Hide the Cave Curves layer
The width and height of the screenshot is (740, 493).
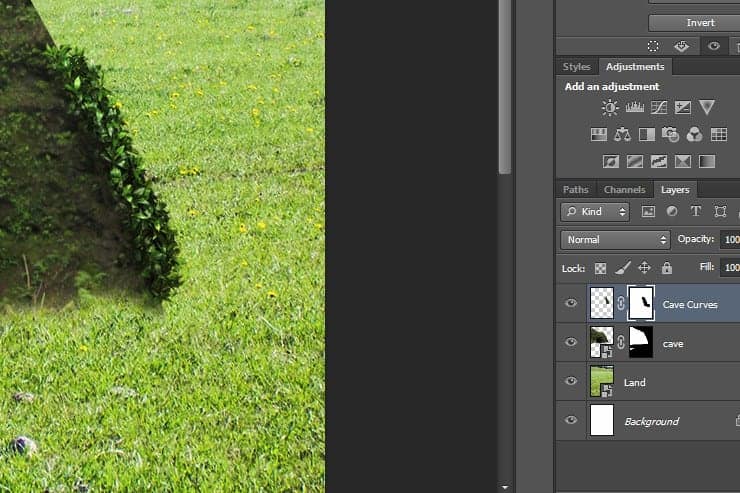571,303
